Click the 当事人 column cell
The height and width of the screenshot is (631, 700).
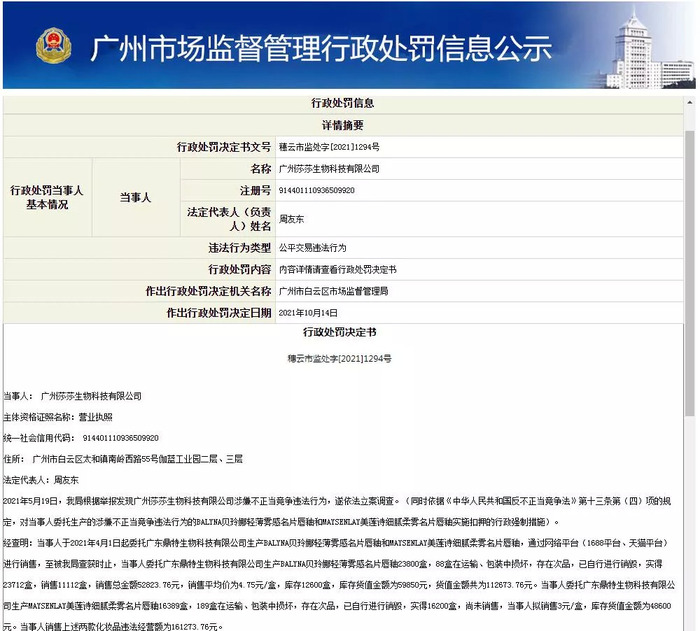click(x=136, y=197)
